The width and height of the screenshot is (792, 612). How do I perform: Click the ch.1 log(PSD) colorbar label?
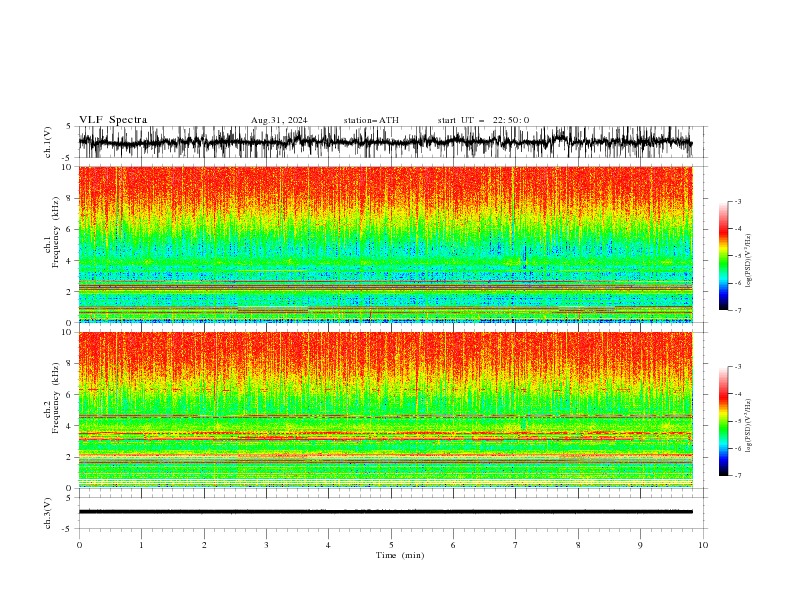(x=748, y=261)
